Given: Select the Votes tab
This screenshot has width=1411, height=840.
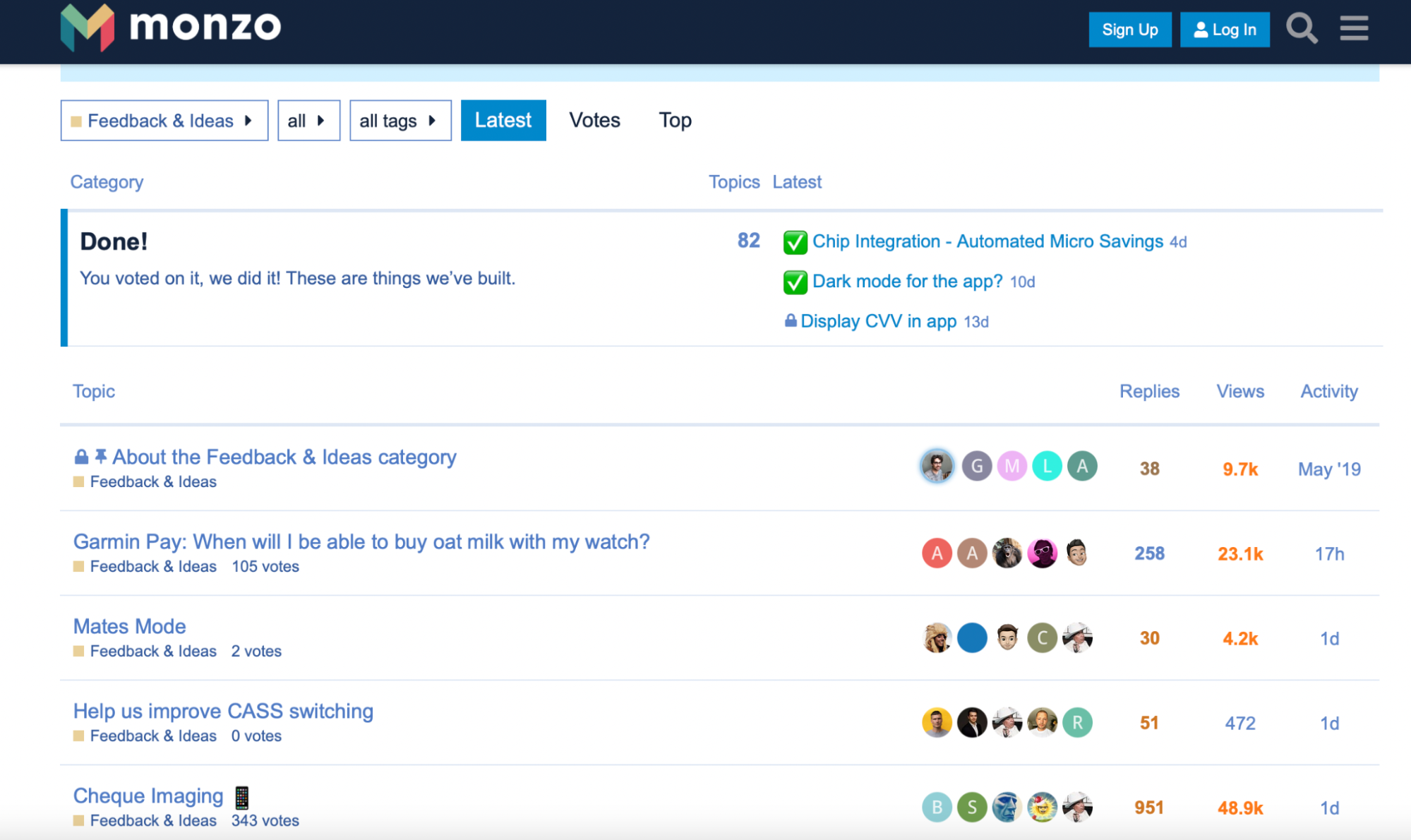Looking at the screenshot, I should pos(594,120).
